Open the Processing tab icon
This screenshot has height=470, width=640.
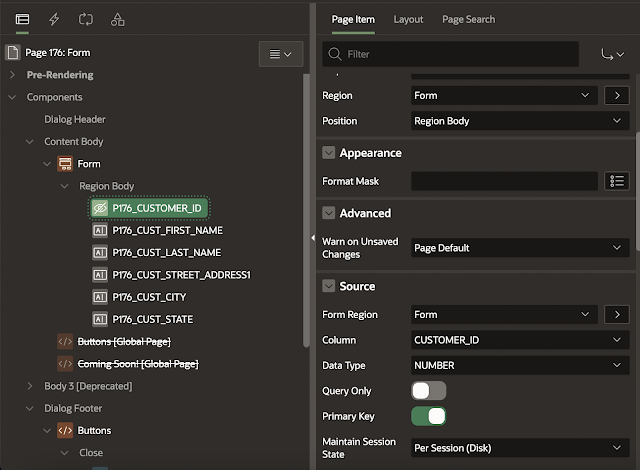pyautogui.click(x=85, y=19)
